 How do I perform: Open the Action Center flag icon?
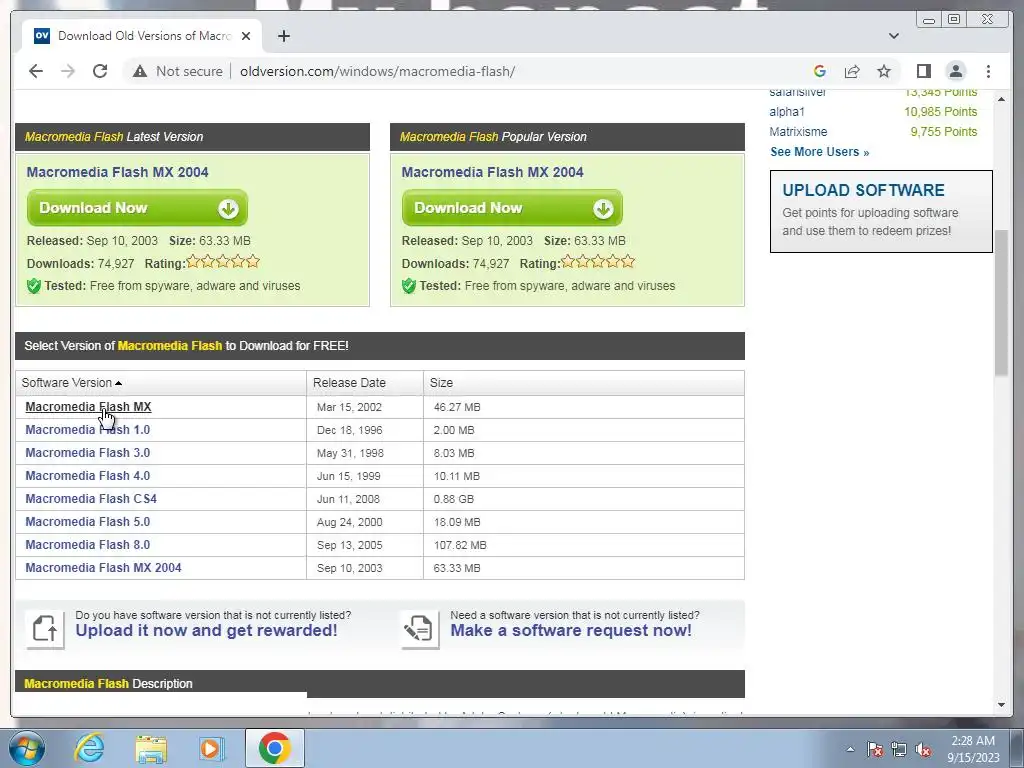click(x=875, y=750)
